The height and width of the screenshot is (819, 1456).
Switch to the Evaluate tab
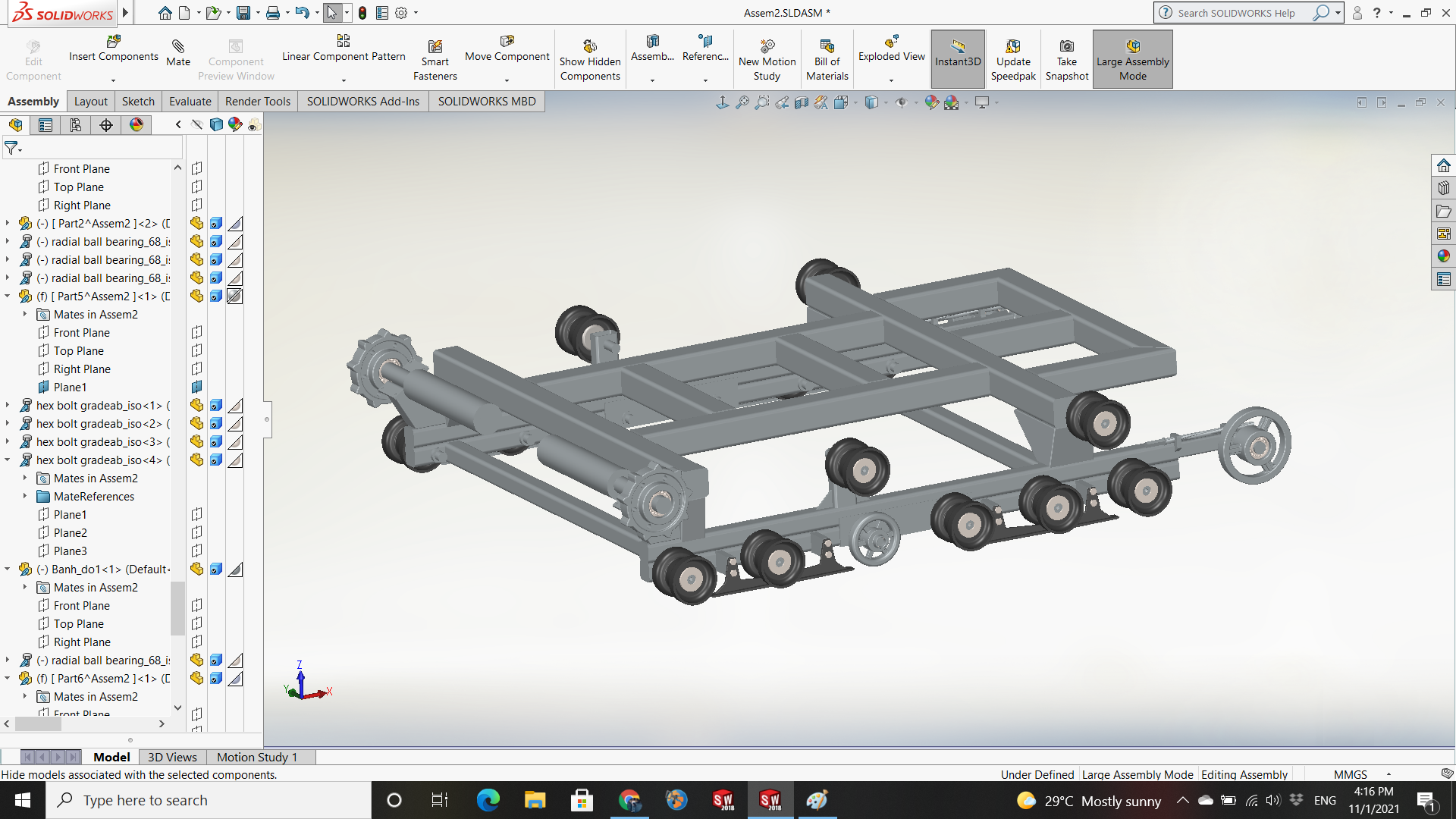(190, 102)
